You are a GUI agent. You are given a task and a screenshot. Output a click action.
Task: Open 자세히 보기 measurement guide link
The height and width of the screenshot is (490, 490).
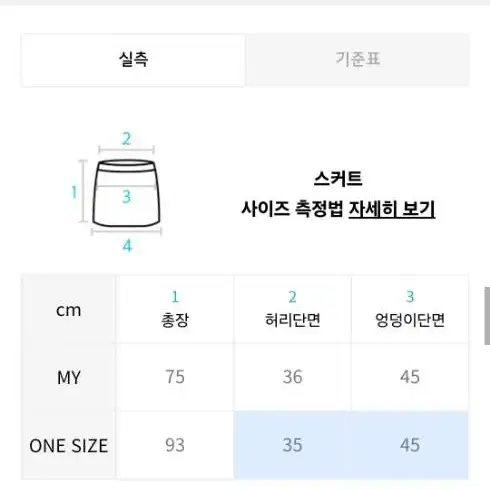[392, 209]
